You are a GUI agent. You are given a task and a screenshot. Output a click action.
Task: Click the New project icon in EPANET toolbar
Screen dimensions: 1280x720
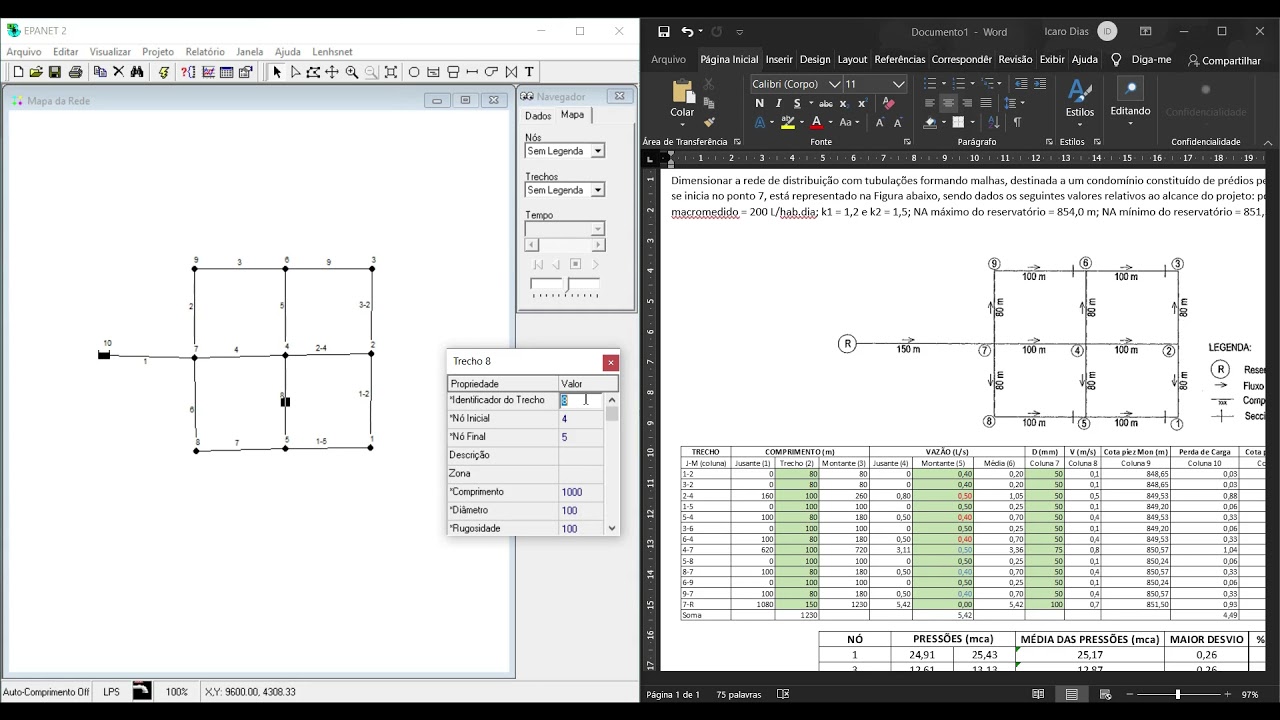pos(18,72)
